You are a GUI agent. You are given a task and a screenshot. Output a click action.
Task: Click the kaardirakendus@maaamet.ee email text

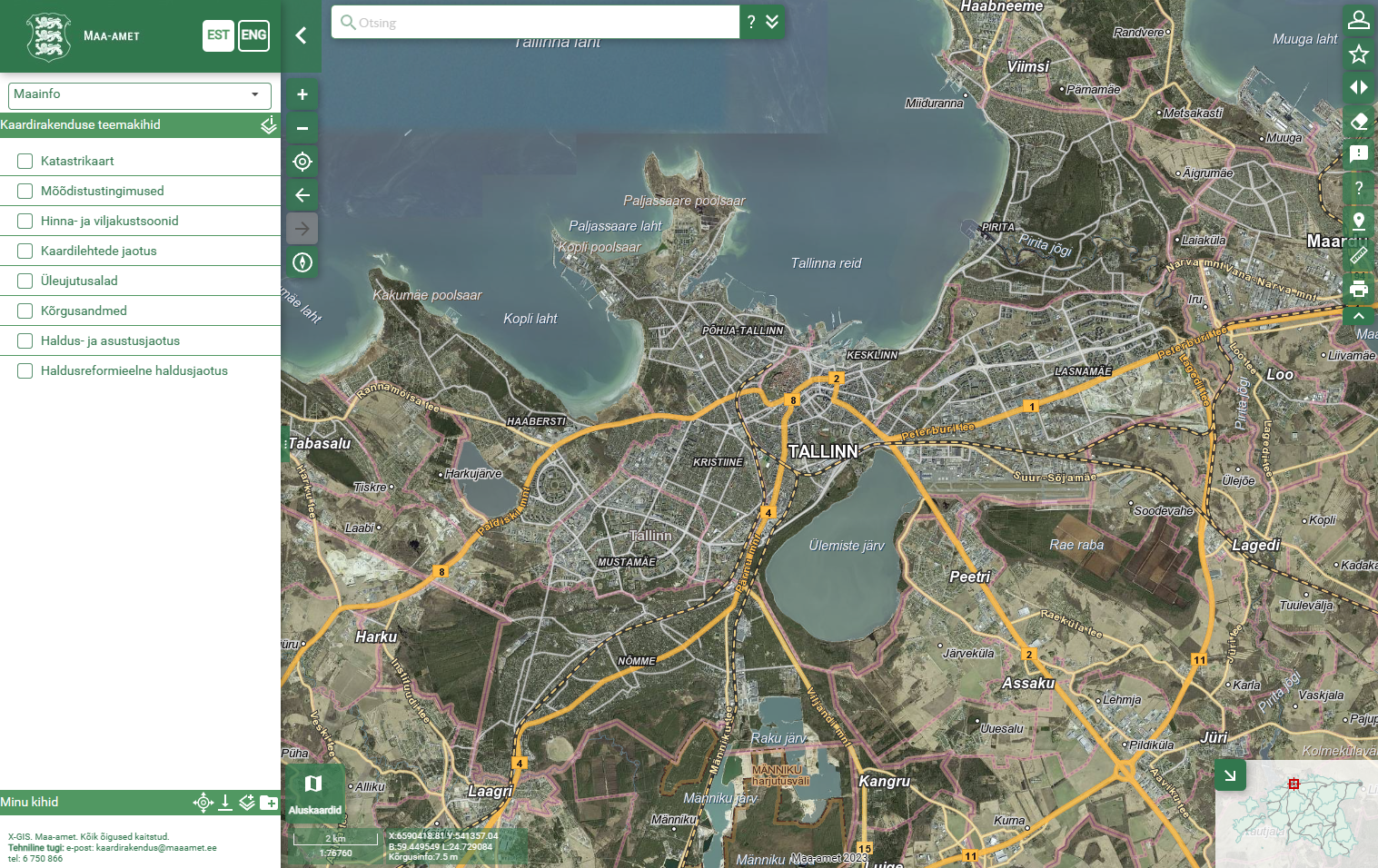point(155,848)
